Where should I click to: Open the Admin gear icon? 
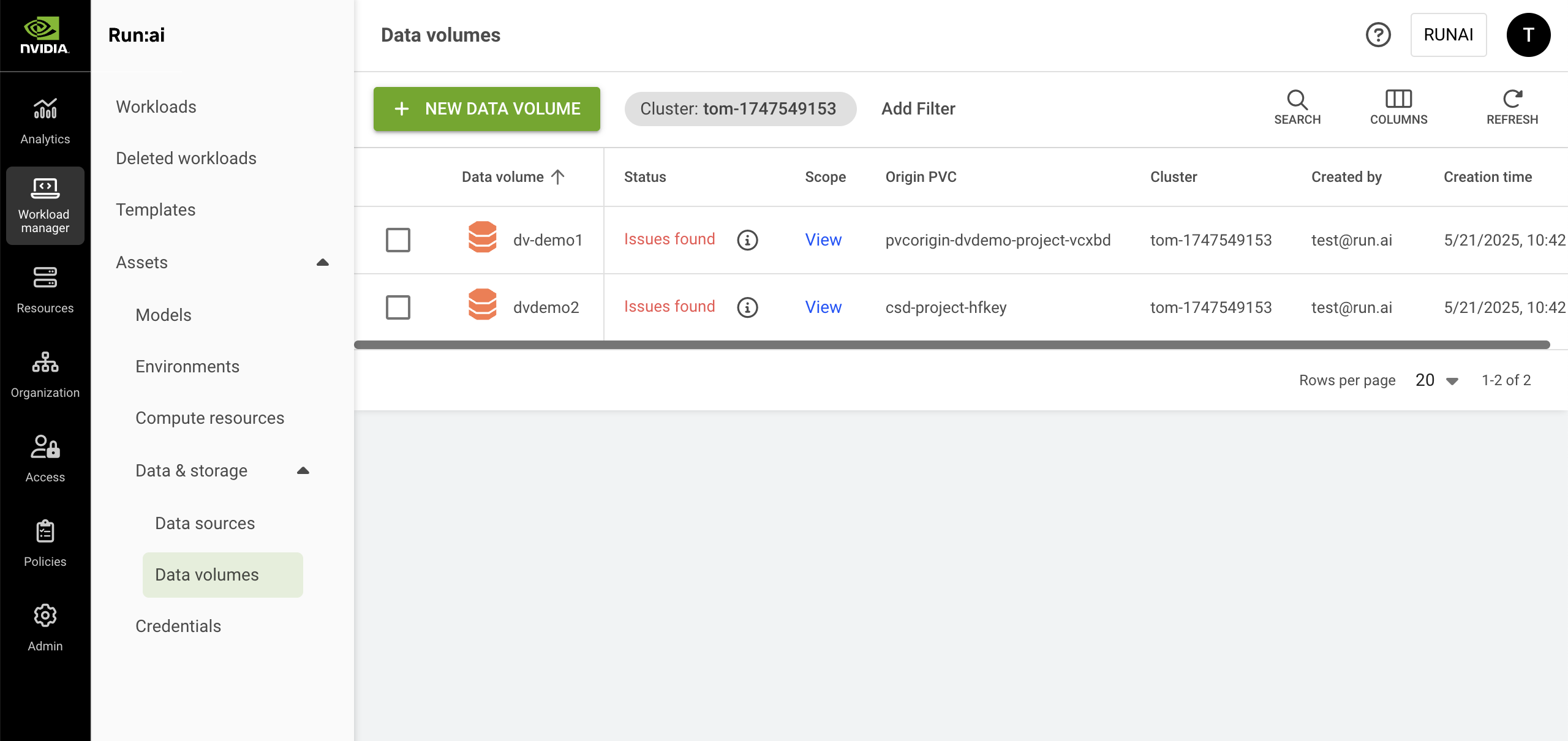(x=45, y=616)
